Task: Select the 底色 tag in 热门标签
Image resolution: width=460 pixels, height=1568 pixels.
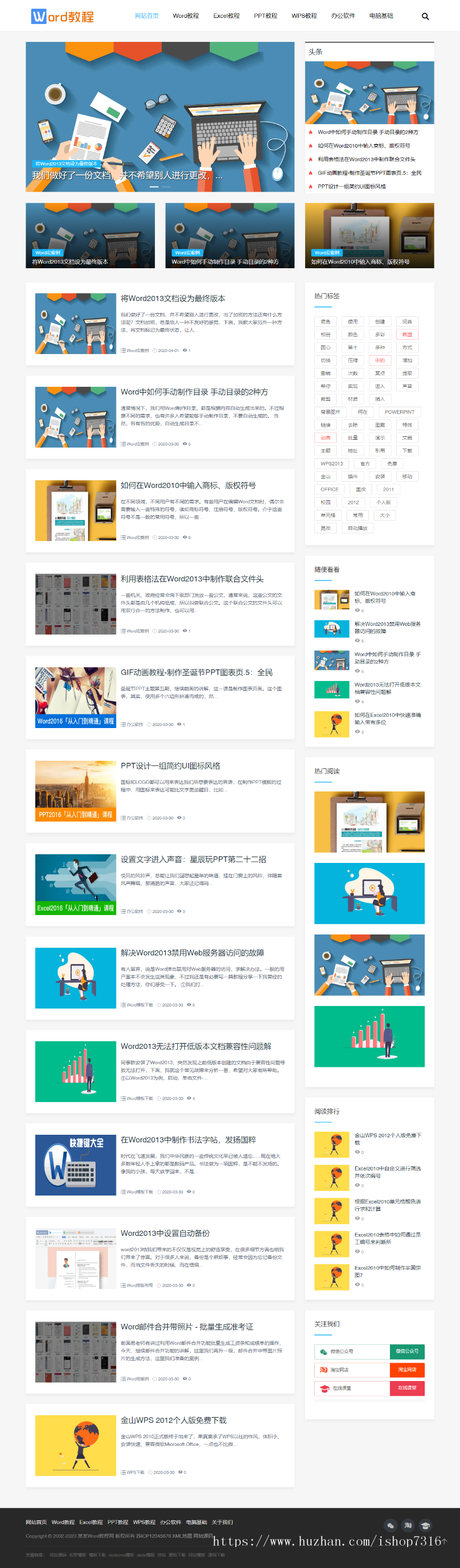Action: tap(326, 321)
